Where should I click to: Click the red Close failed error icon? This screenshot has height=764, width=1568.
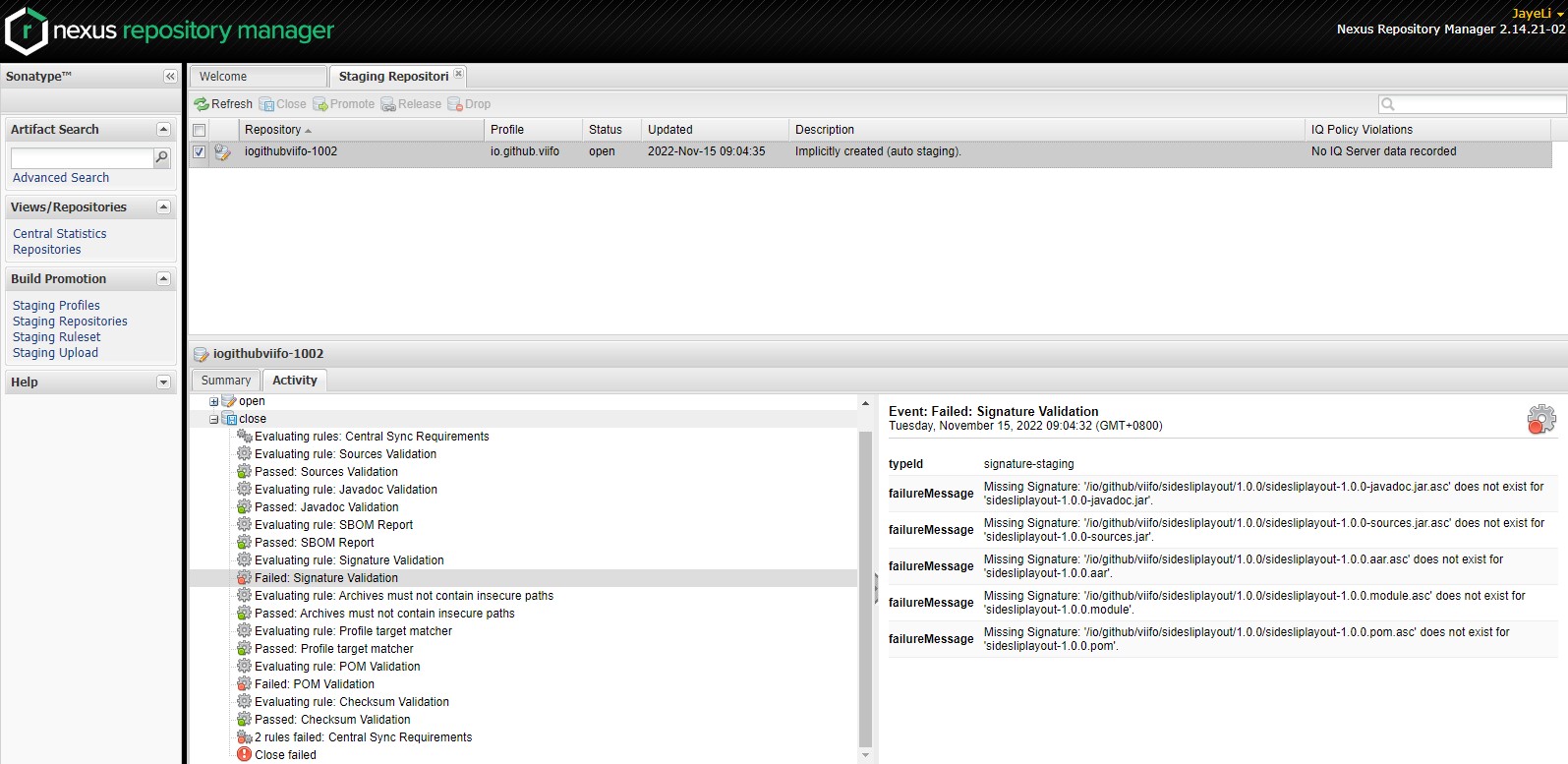[244, 755]
